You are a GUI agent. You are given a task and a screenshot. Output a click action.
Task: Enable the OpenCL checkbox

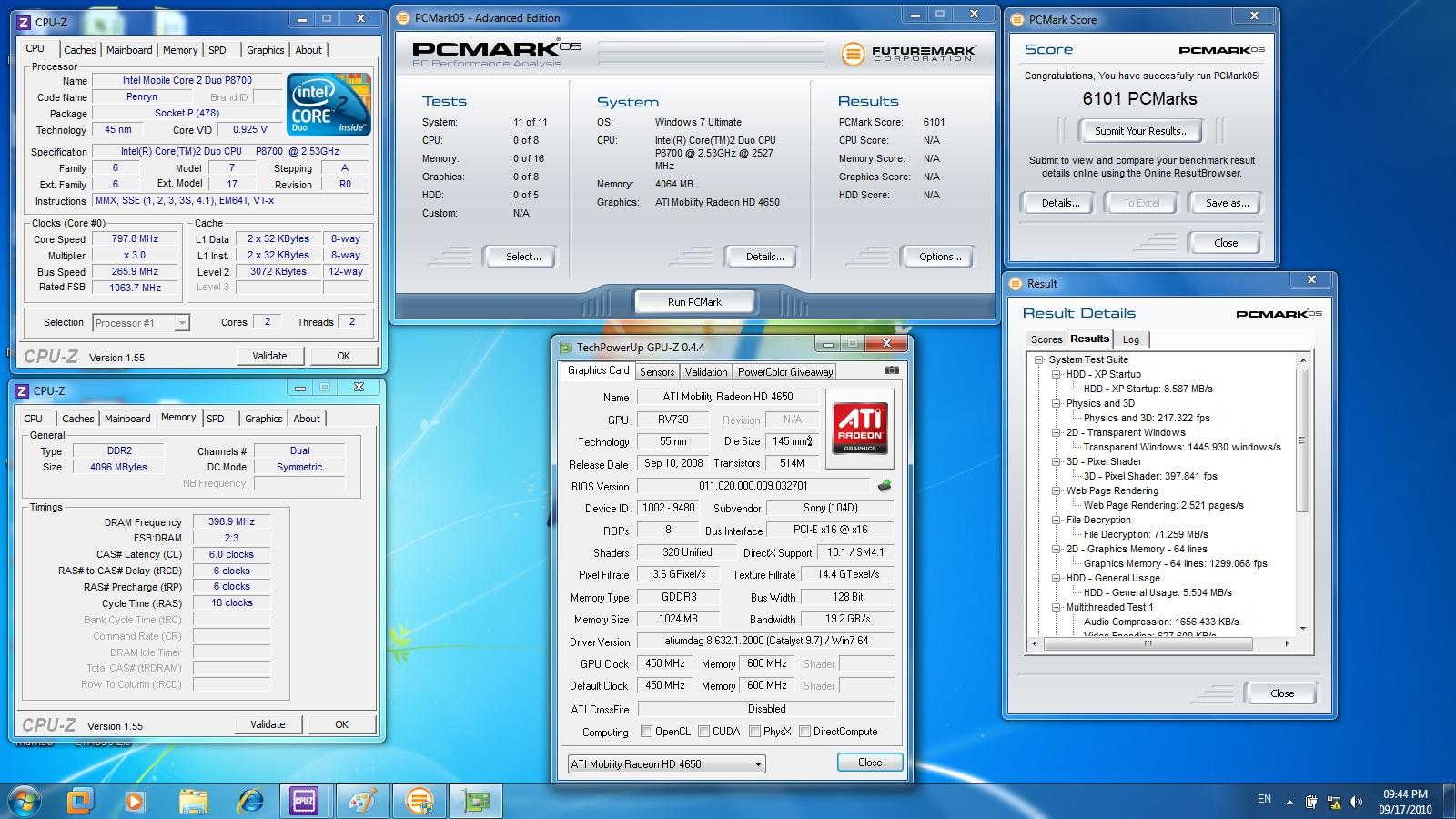(646, 731)
